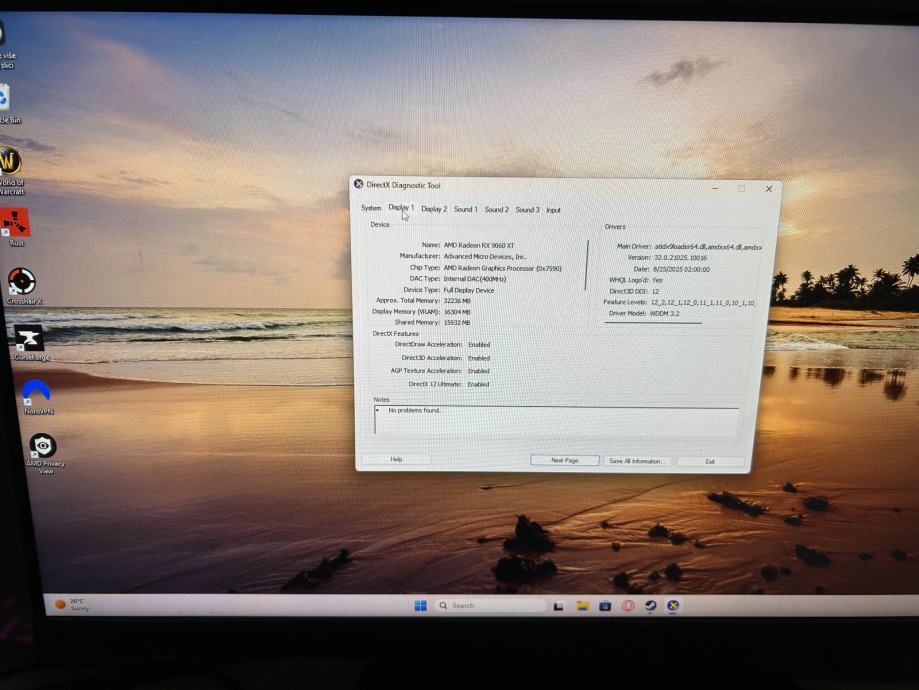Select the AMD Radeon RX 9060 XT name
919x690 pixels.
tap(478, 245)
